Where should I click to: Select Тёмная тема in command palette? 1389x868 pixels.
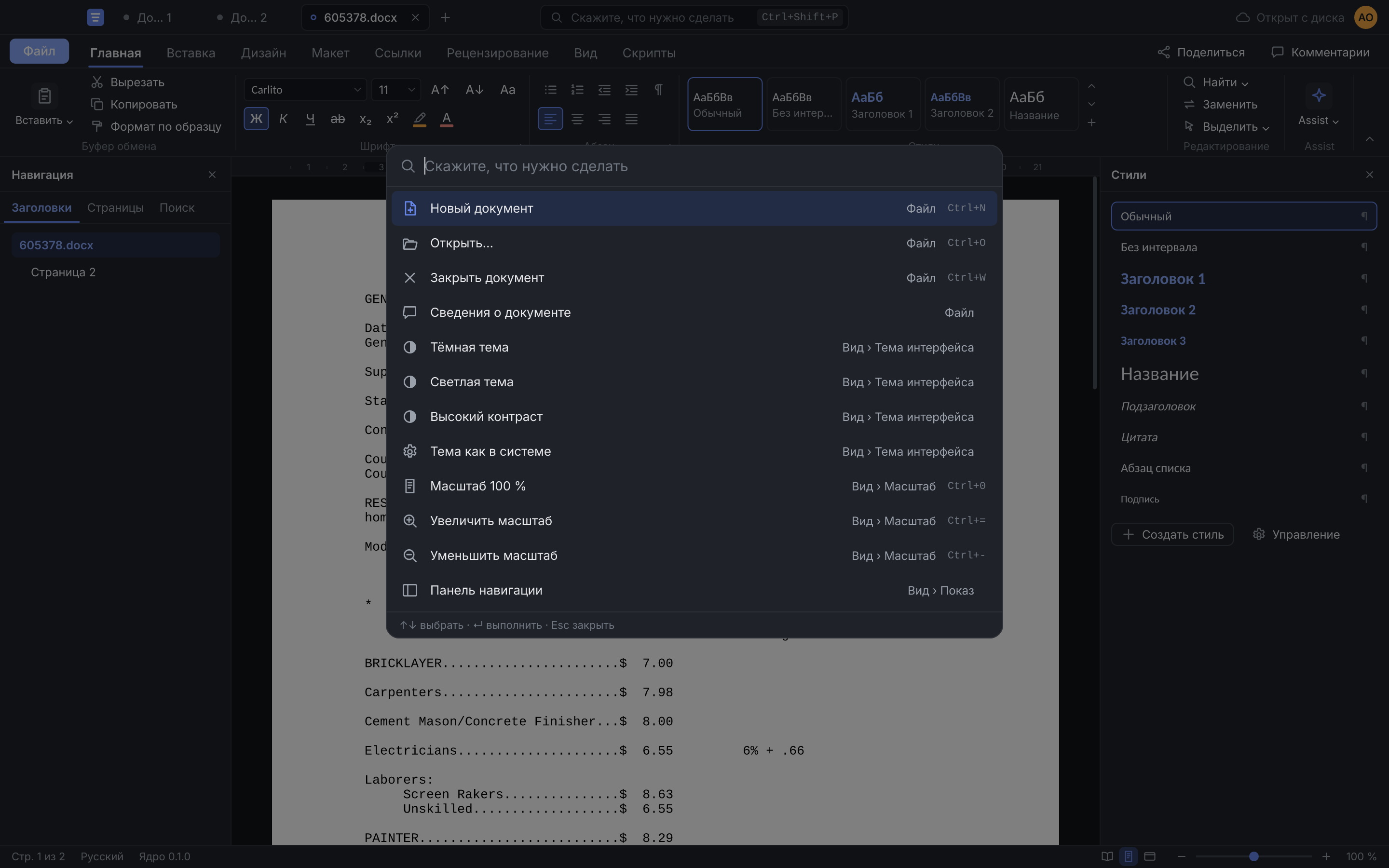pyautogui.click(x=694, y=347)
